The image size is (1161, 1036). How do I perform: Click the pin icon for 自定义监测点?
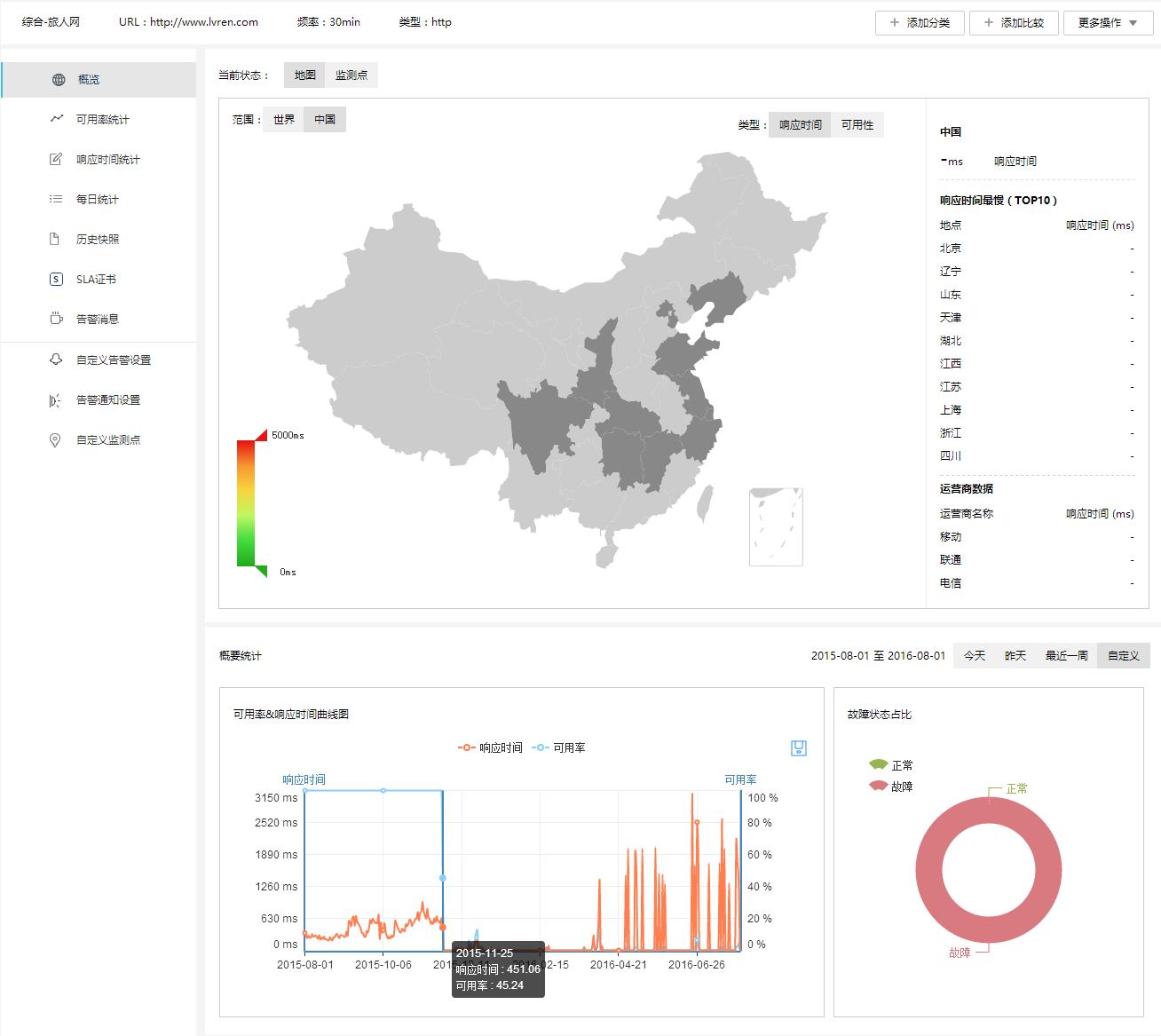55,439
